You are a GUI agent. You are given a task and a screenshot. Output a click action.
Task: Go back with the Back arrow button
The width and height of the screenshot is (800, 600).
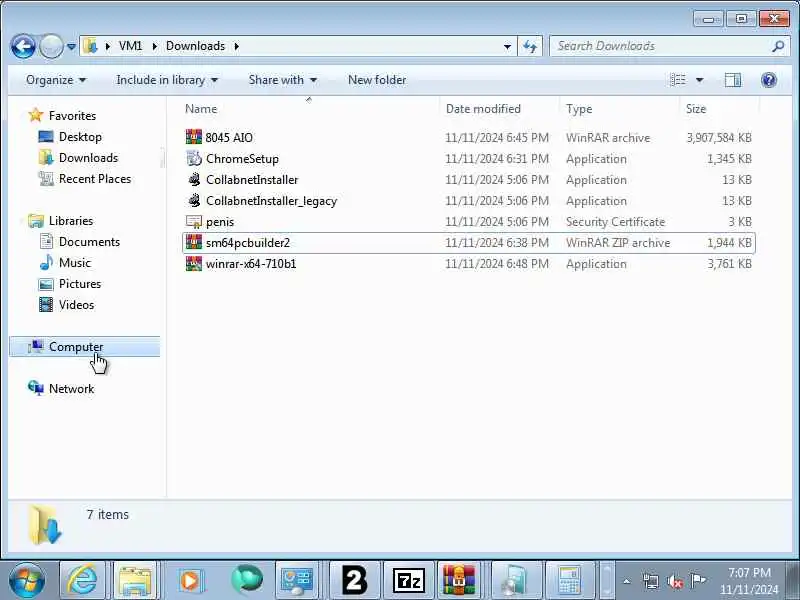click(x=23, y=46)
